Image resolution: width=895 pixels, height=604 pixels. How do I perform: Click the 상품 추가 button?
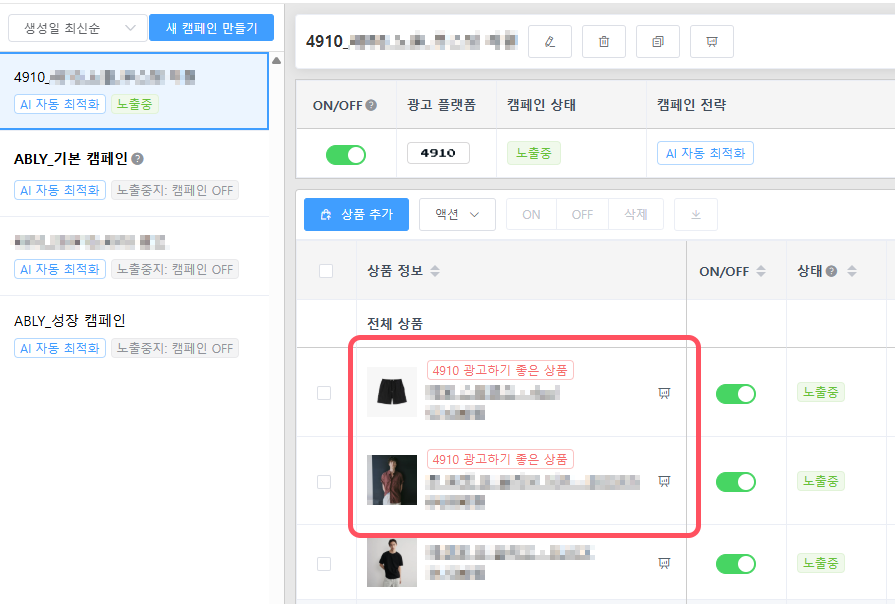356,215
